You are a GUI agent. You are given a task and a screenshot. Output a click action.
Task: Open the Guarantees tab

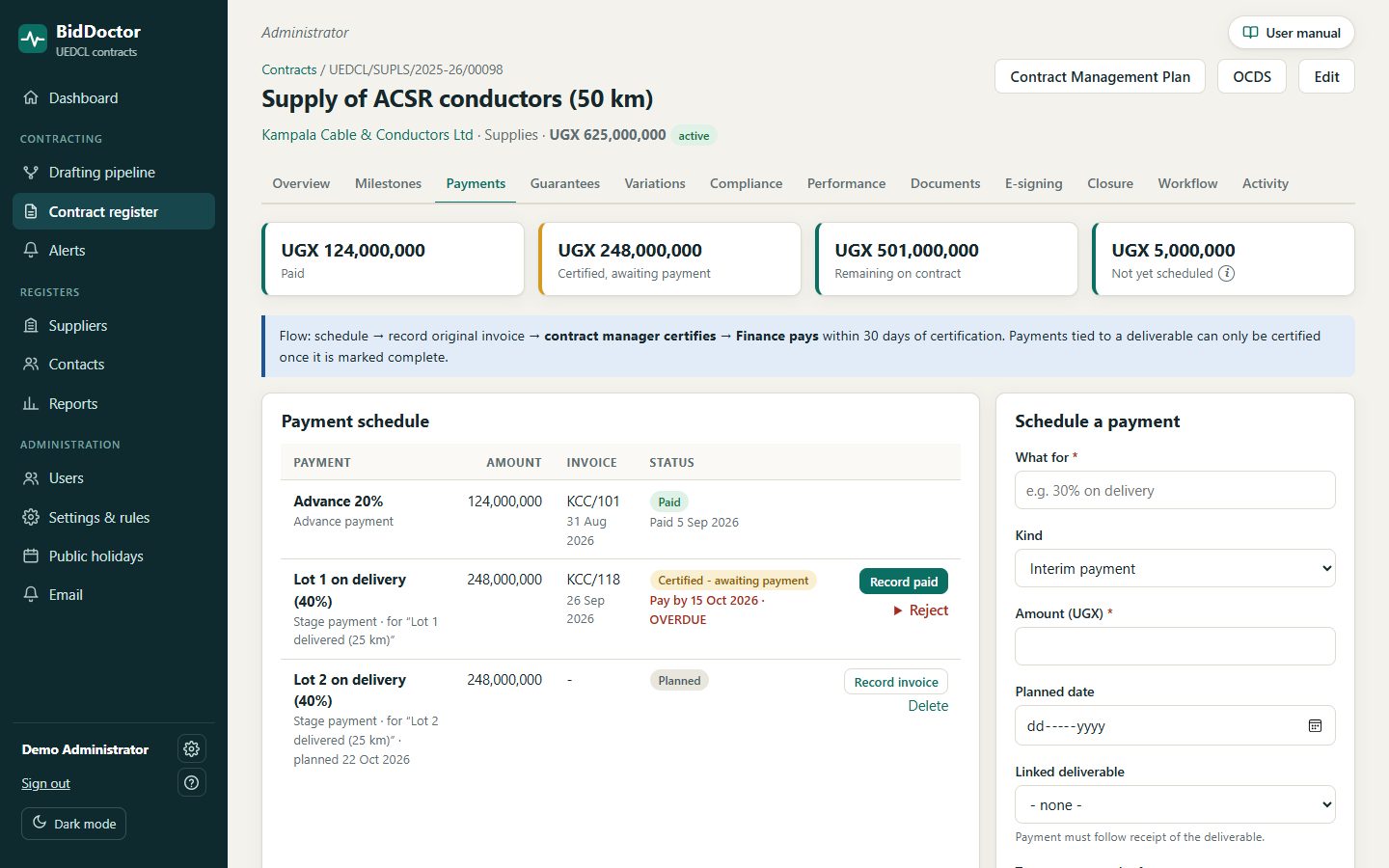(565, 183)
